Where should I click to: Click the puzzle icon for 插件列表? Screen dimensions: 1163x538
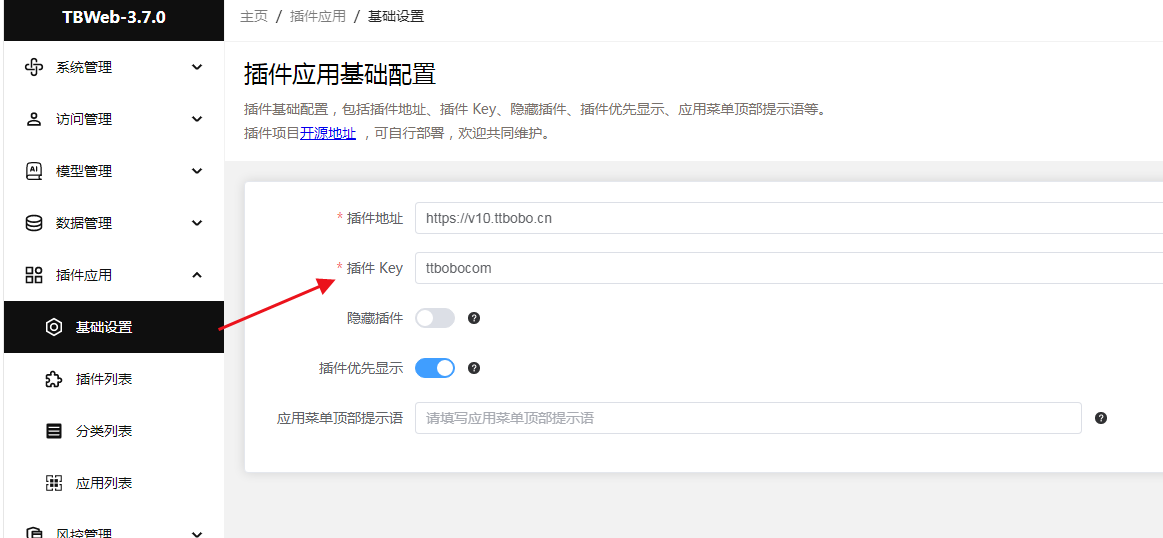pos(53,380)
